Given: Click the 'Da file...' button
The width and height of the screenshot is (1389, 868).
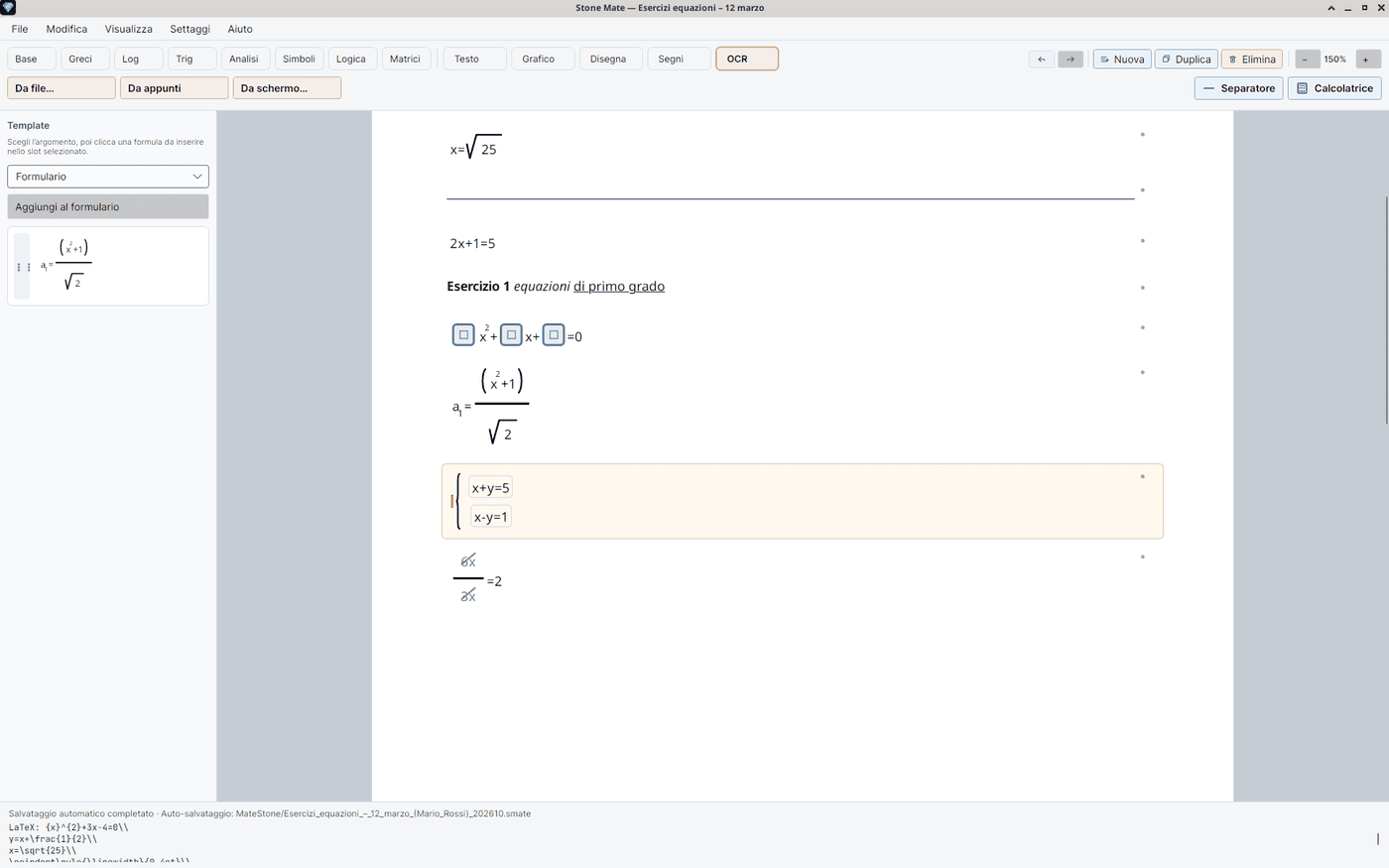Looking at the screenshot, I should (x=62, y=88).
